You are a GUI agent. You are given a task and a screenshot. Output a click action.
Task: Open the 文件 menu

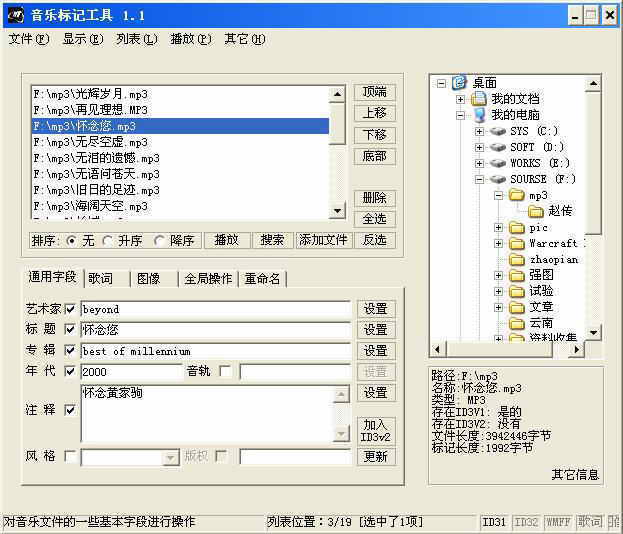click(28, 39)
